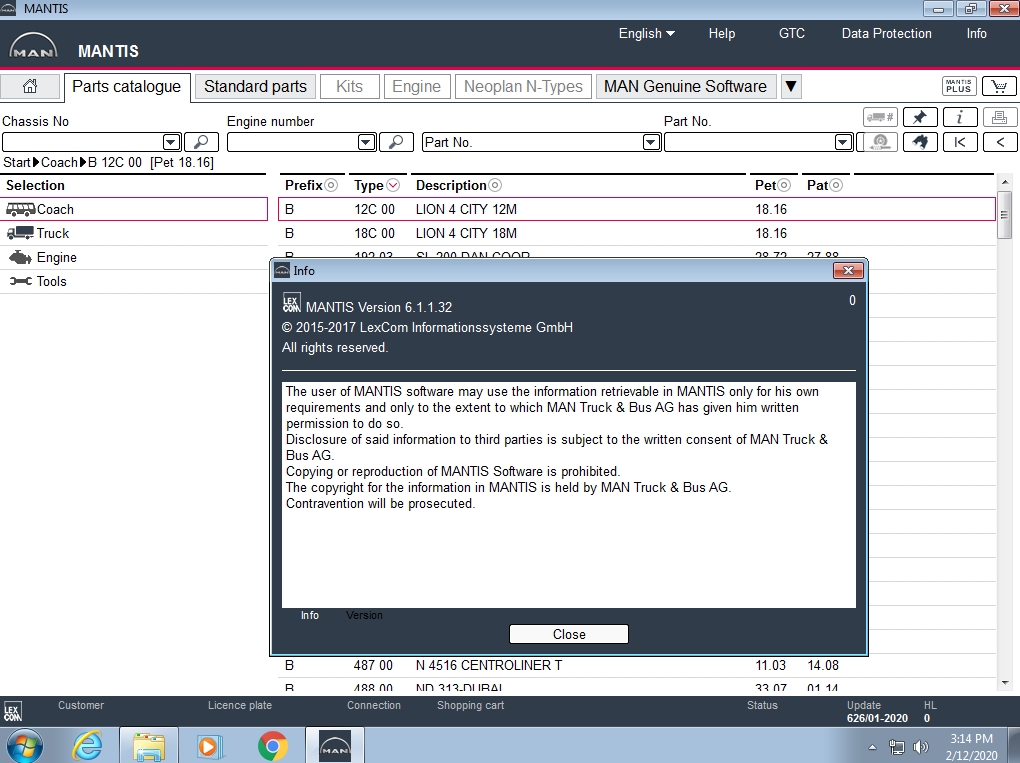Go to the home screen icon
Viewport: 1020px width, 763px height.
coord(30,87)
